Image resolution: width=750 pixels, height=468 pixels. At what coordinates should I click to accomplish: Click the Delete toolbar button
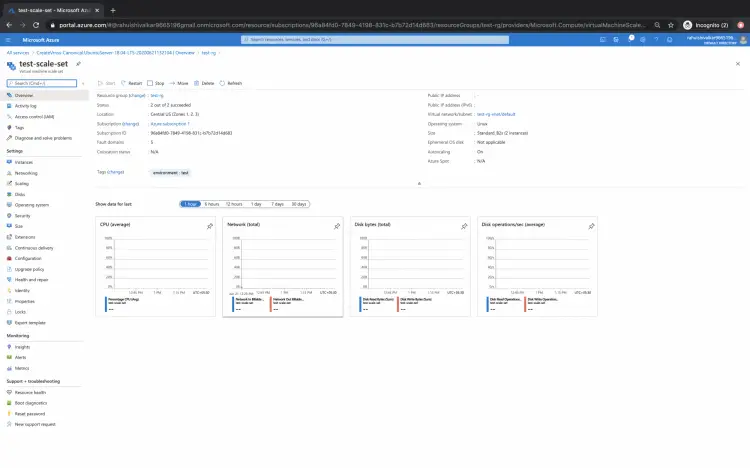click(x=204, y=83)
